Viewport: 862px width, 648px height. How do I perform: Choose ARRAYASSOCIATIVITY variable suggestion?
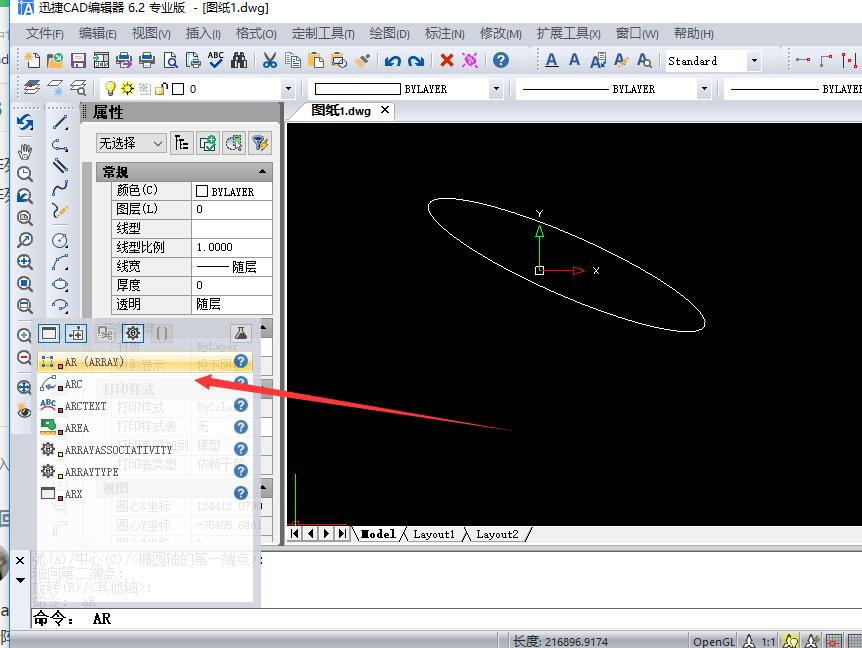coord(145,450)
